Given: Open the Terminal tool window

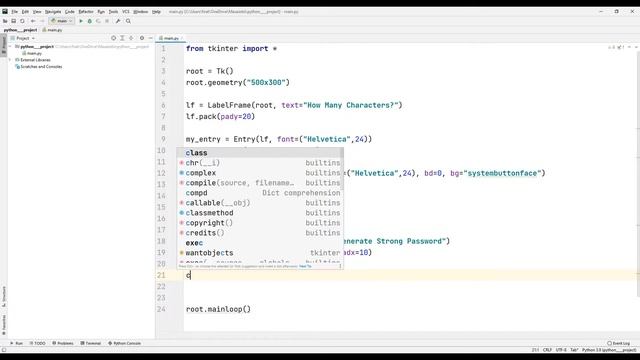Looking at the screenshot, I should click(91, 343).
